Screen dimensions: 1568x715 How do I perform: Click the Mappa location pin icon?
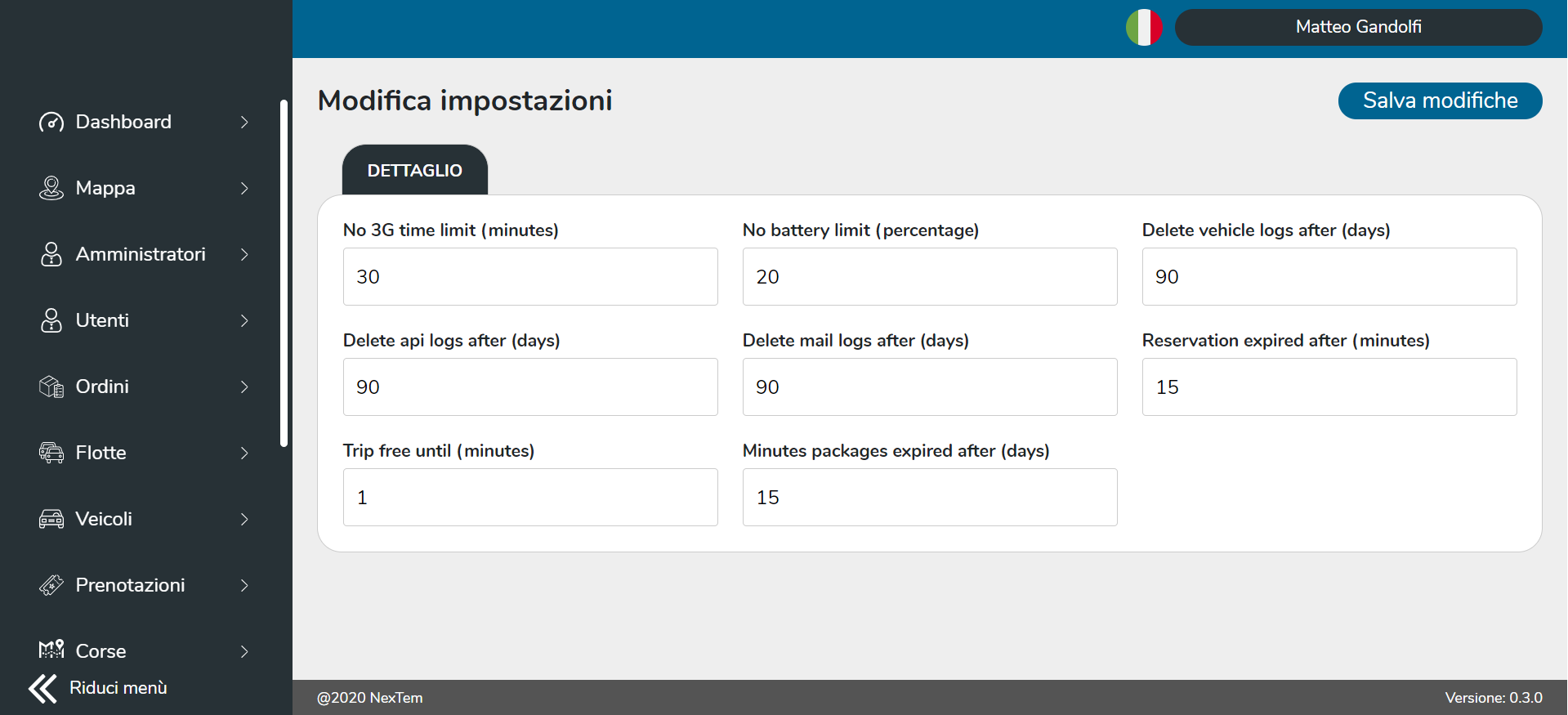51,189
